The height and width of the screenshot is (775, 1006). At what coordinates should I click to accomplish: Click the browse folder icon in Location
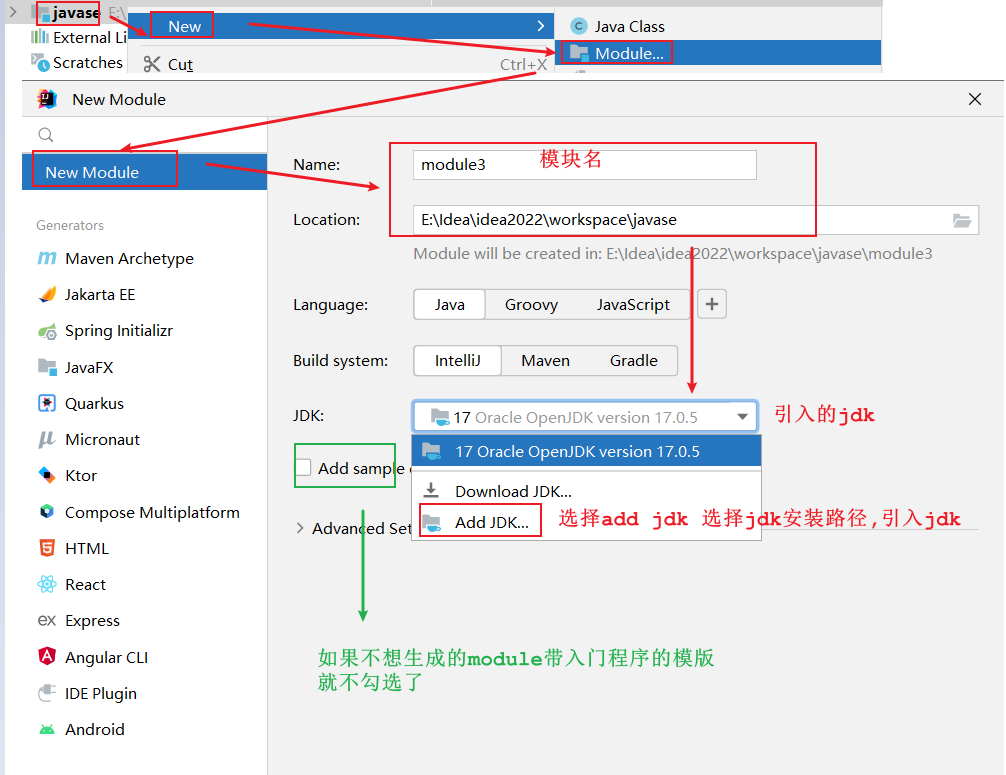click(x=961, y=220)
